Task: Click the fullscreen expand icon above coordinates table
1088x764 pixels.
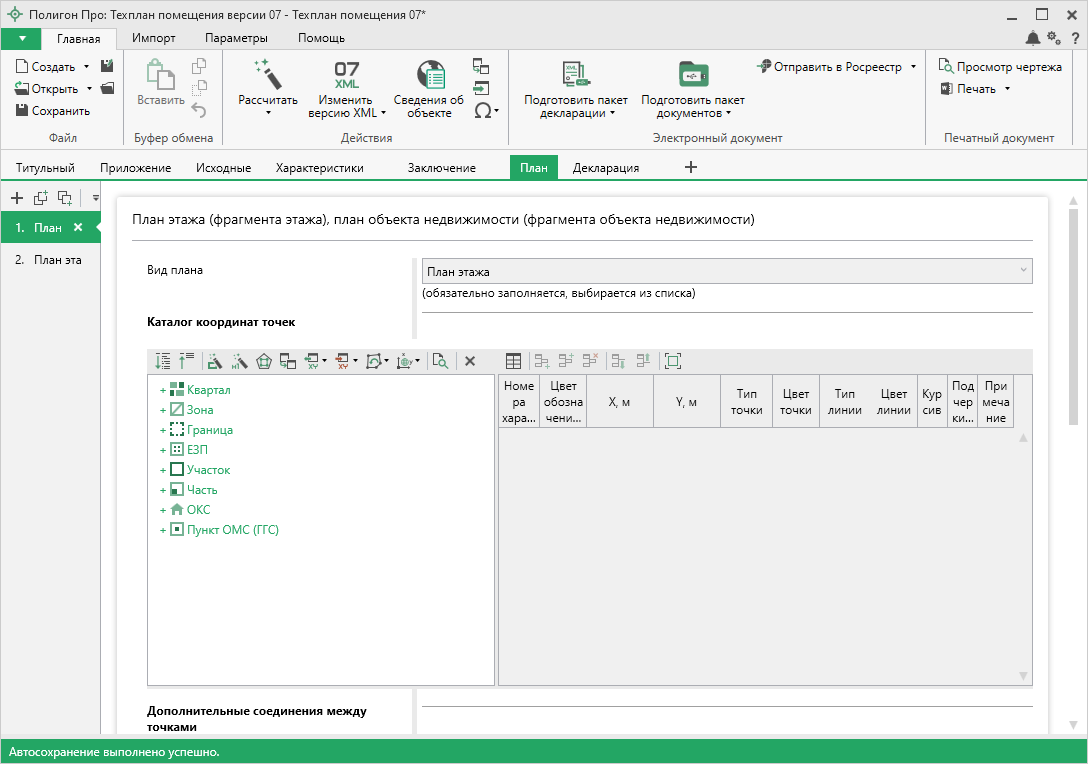Action: point(673,361)
